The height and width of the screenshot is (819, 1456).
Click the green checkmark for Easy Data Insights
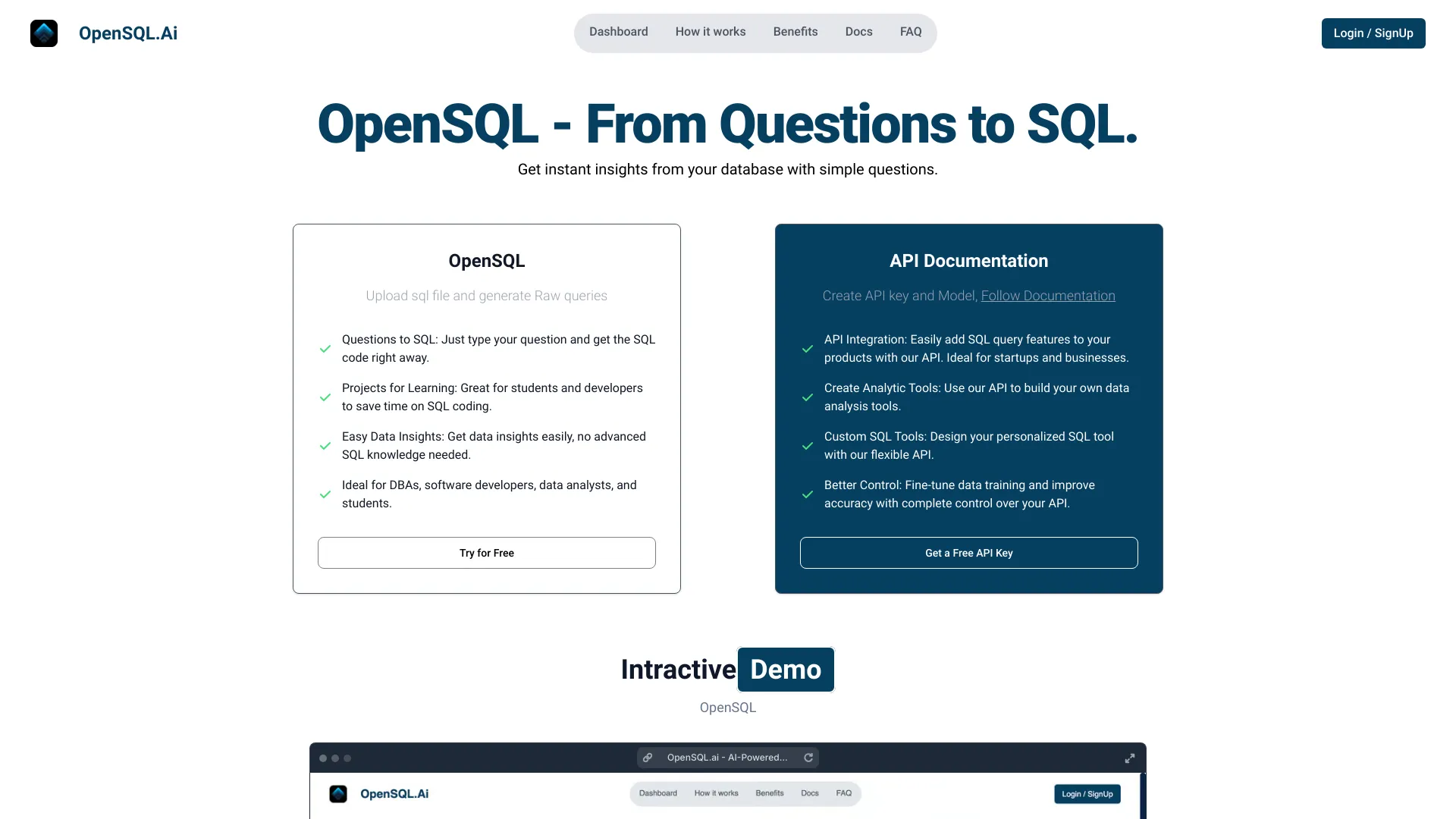click(326, 445)
